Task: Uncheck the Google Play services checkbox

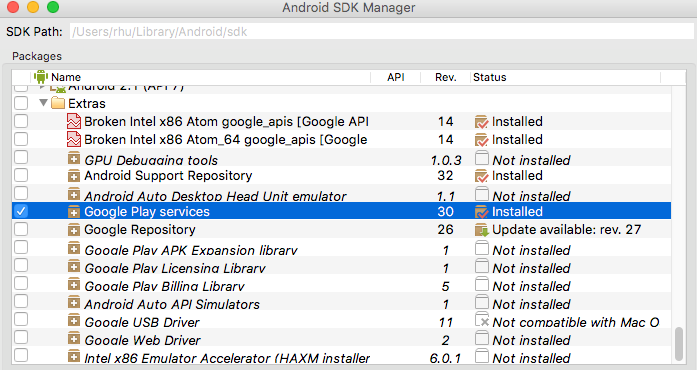Action: 21,211
